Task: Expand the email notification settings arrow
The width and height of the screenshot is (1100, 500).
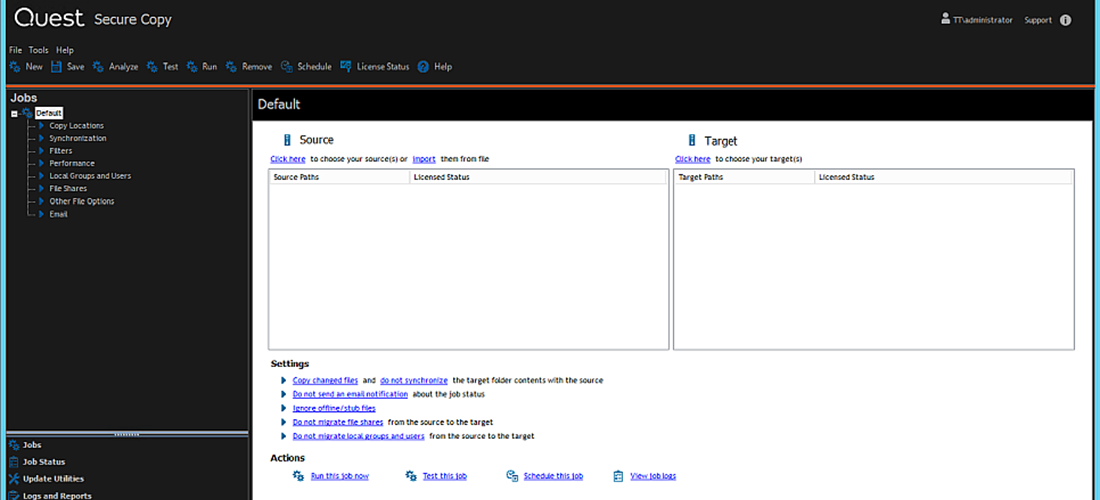Action: click(x=283, y=394)
